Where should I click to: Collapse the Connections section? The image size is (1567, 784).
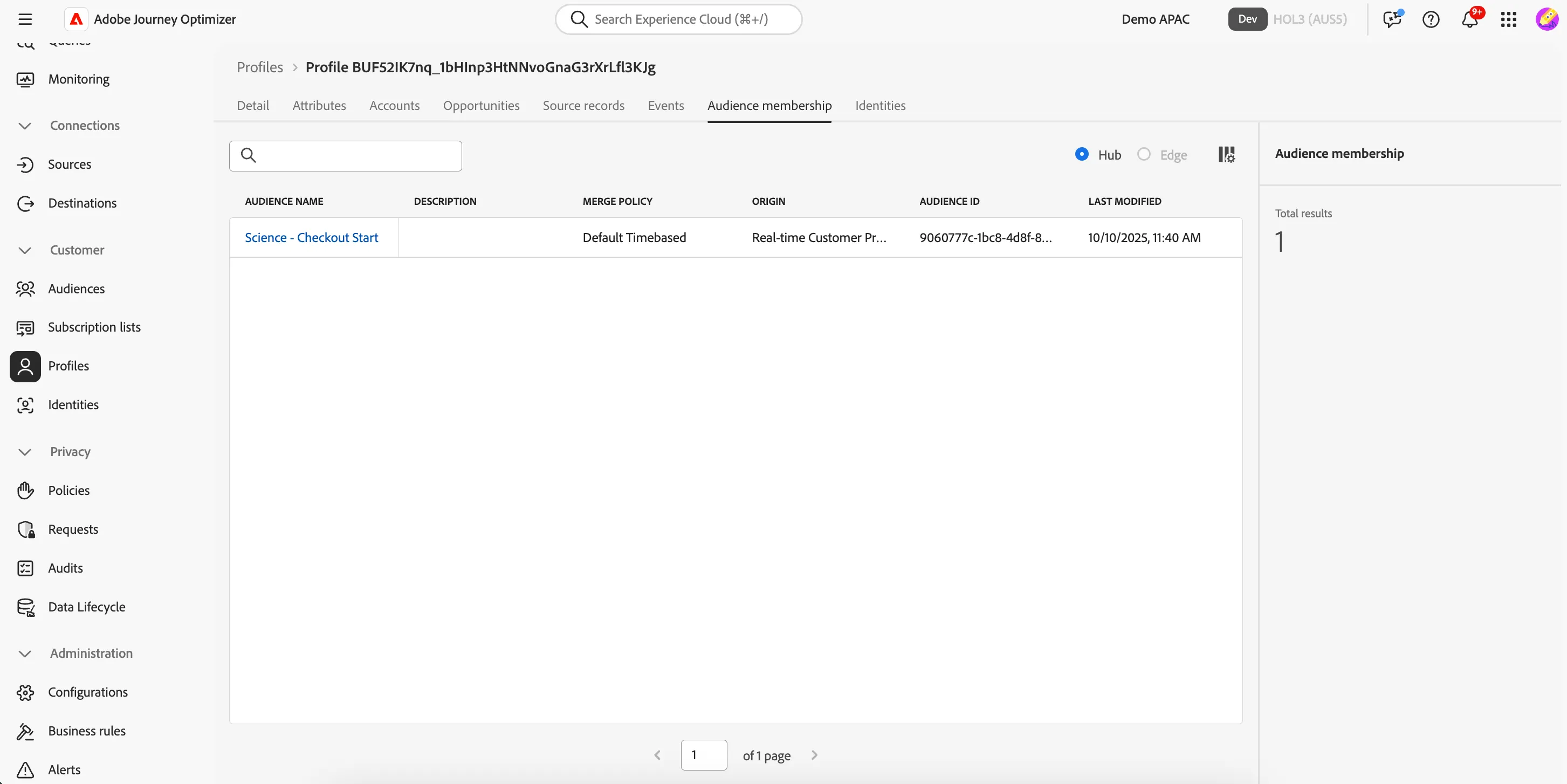coord(25,126)
